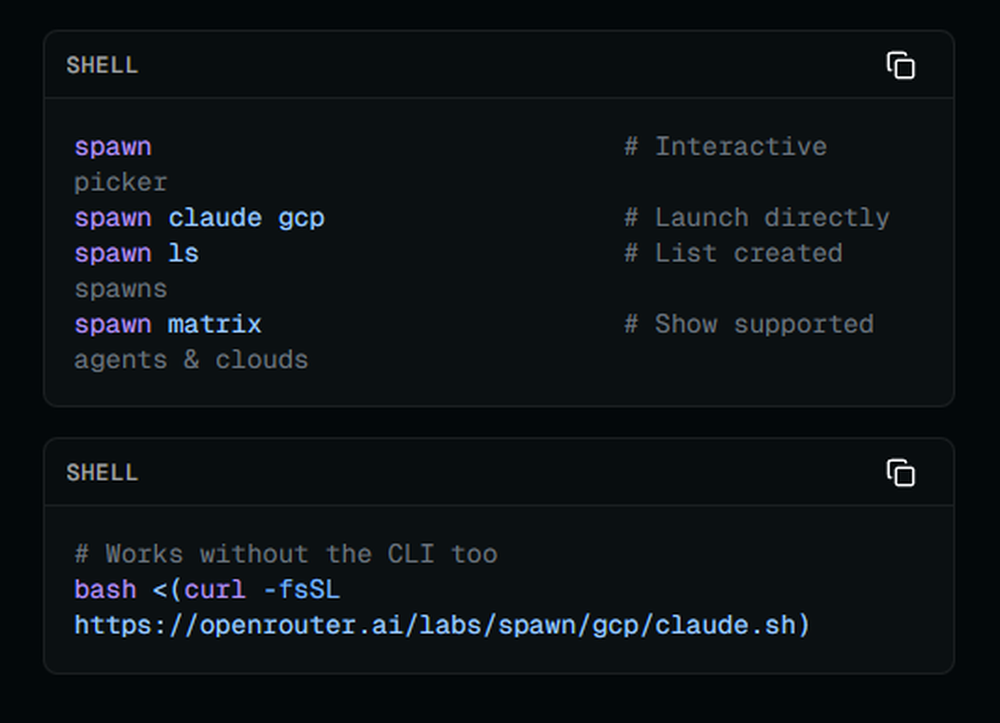Copy the bash curl code block
Image resolution: width=1000 pixels, height=723 pixels.
coord(901,472)
